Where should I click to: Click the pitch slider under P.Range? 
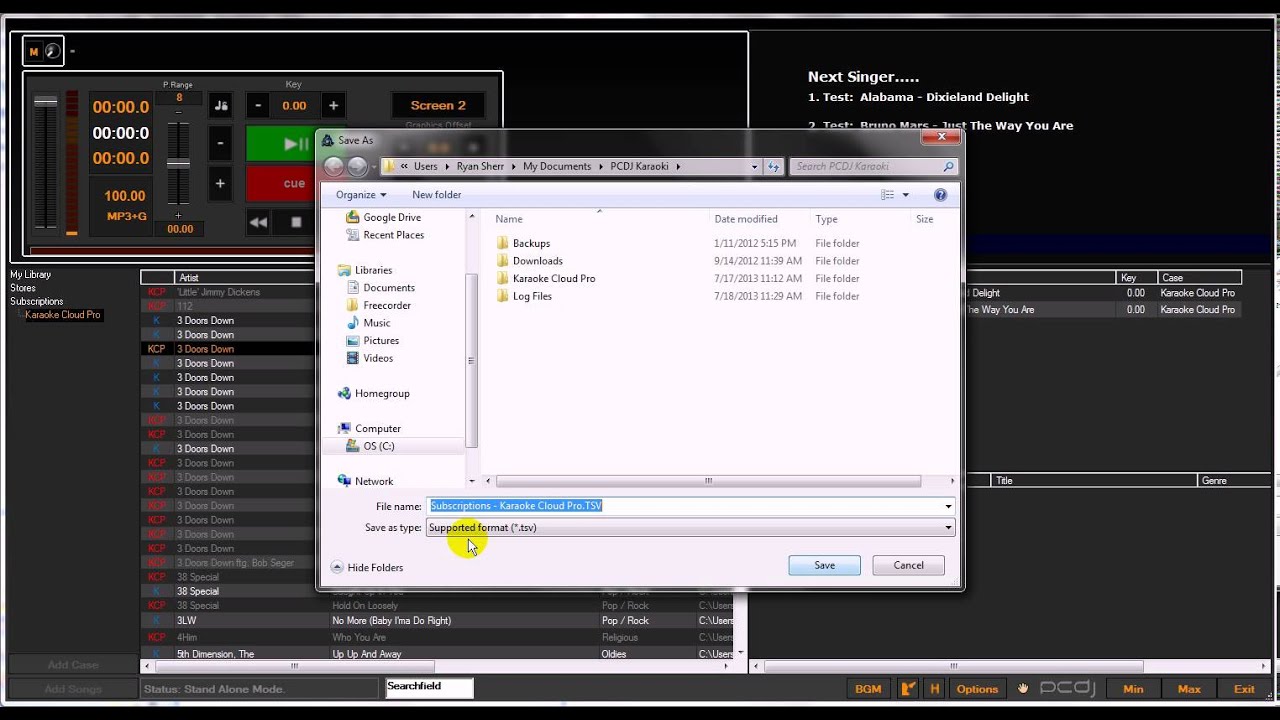pyautogui.click(x=179, y=163)
